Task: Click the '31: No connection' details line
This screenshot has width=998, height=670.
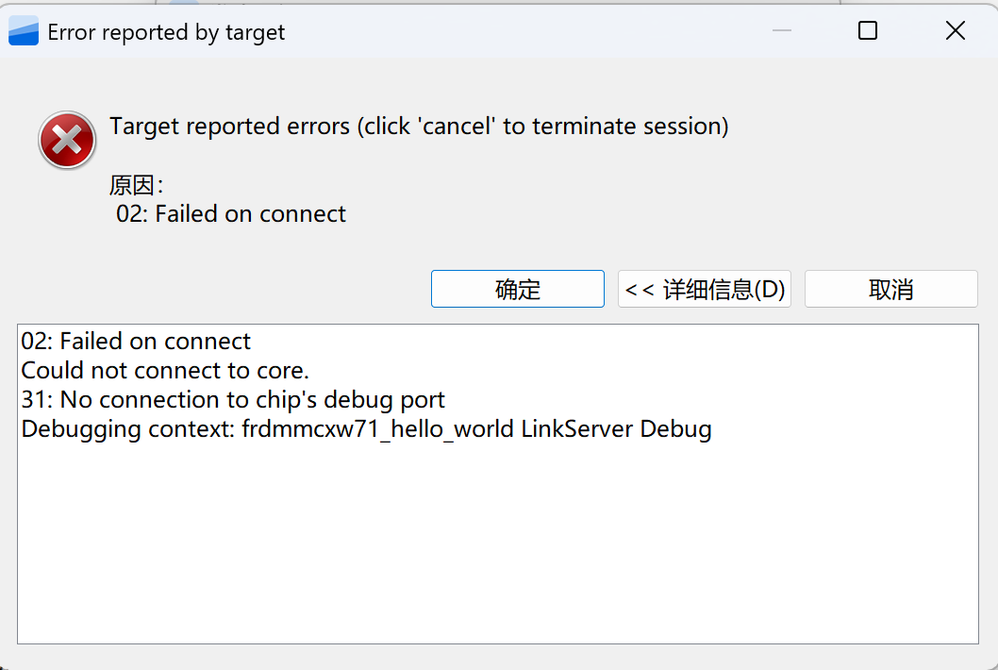Action: click(x=233, y=400)
